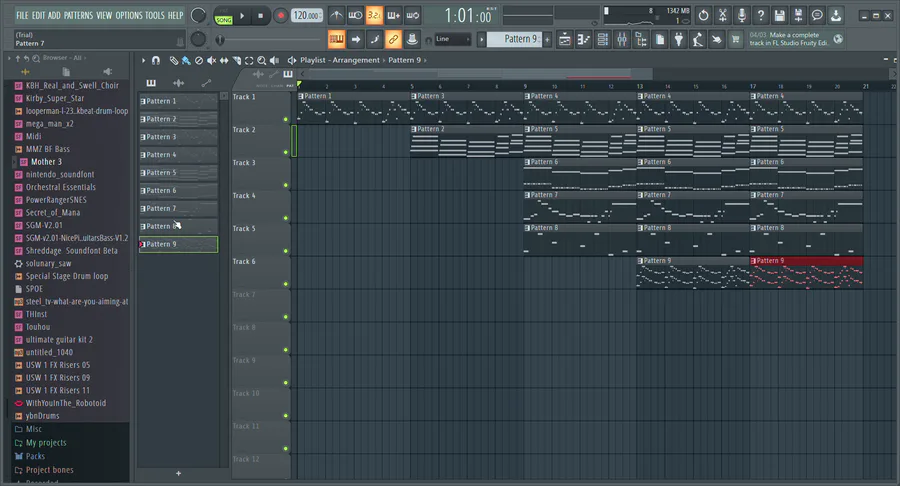Select the Paint brush tool in playlist
Screen dimensions: 900x486
coord(186,60)
